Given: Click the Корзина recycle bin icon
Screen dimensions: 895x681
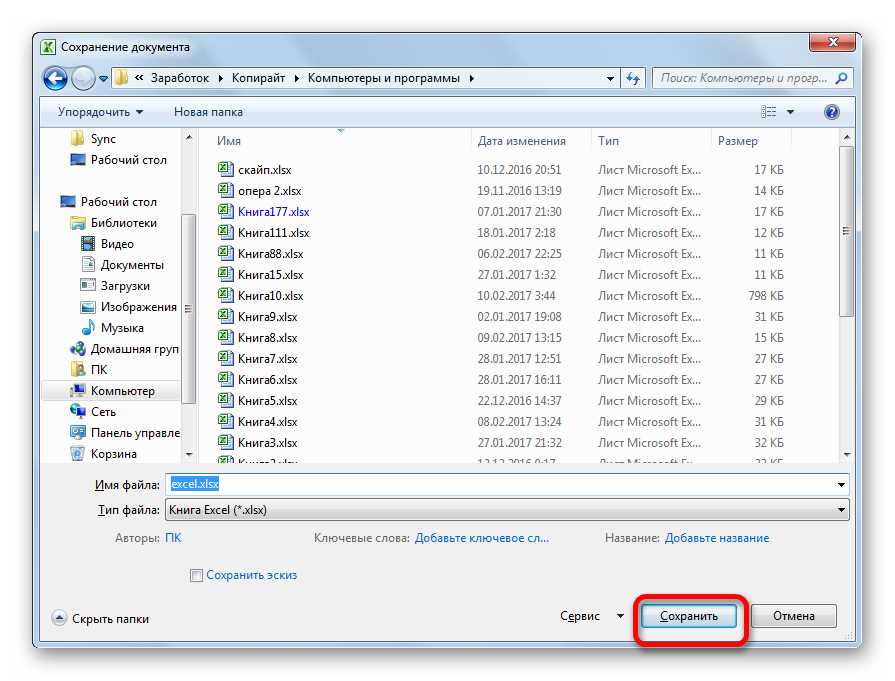Looking at the screenshot, I should pos(78,454).
